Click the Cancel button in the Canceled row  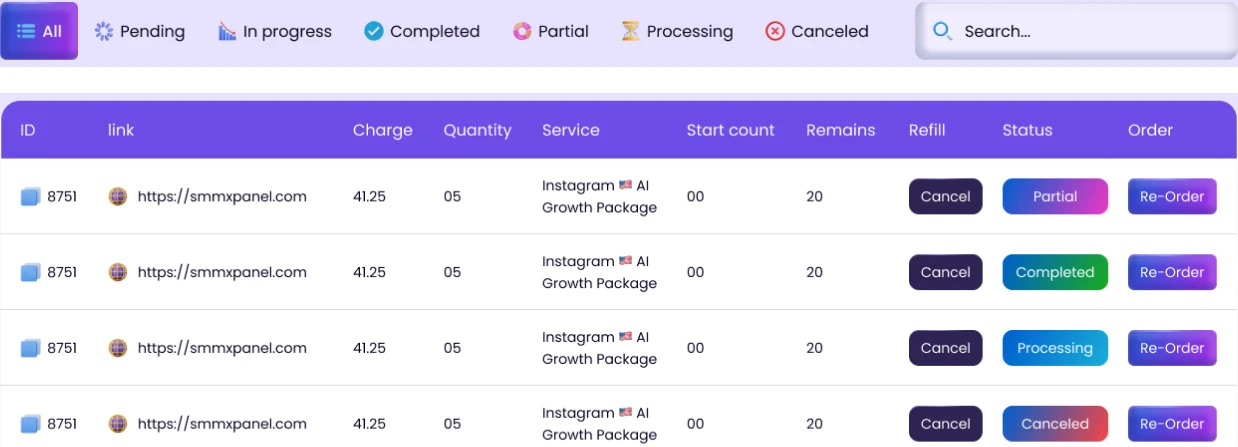pyautogui.click(x=945, y=424)
